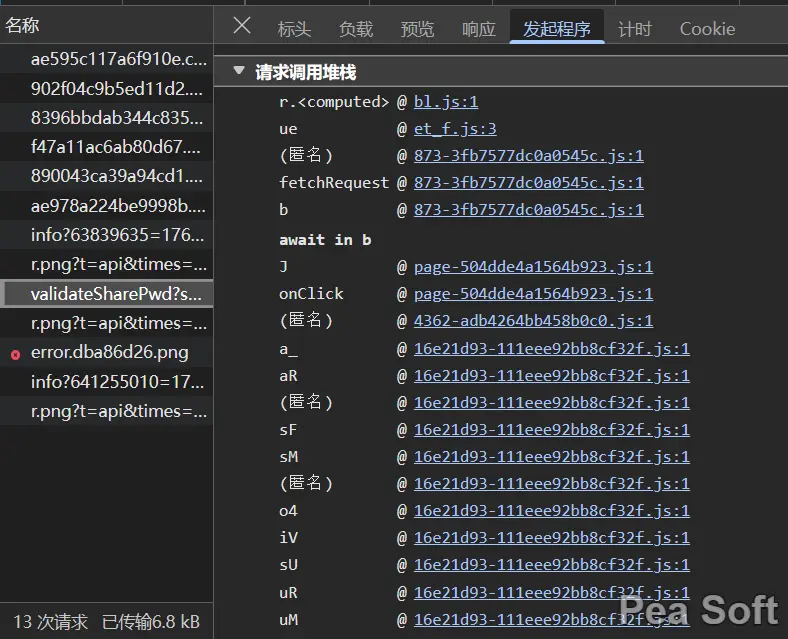Open the 4362-adb4264bb458b0c0.js:1 link
Viewport: 788px width, 639px height.
533,321
